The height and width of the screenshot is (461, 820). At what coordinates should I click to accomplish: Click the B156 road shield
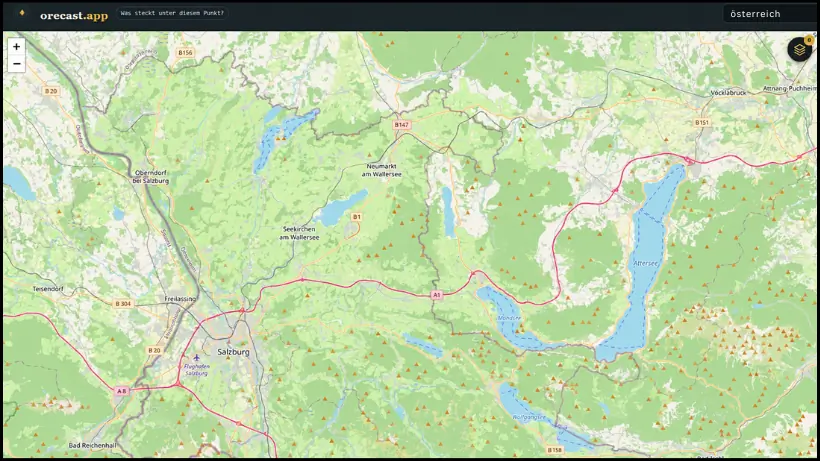pos(185,53)
